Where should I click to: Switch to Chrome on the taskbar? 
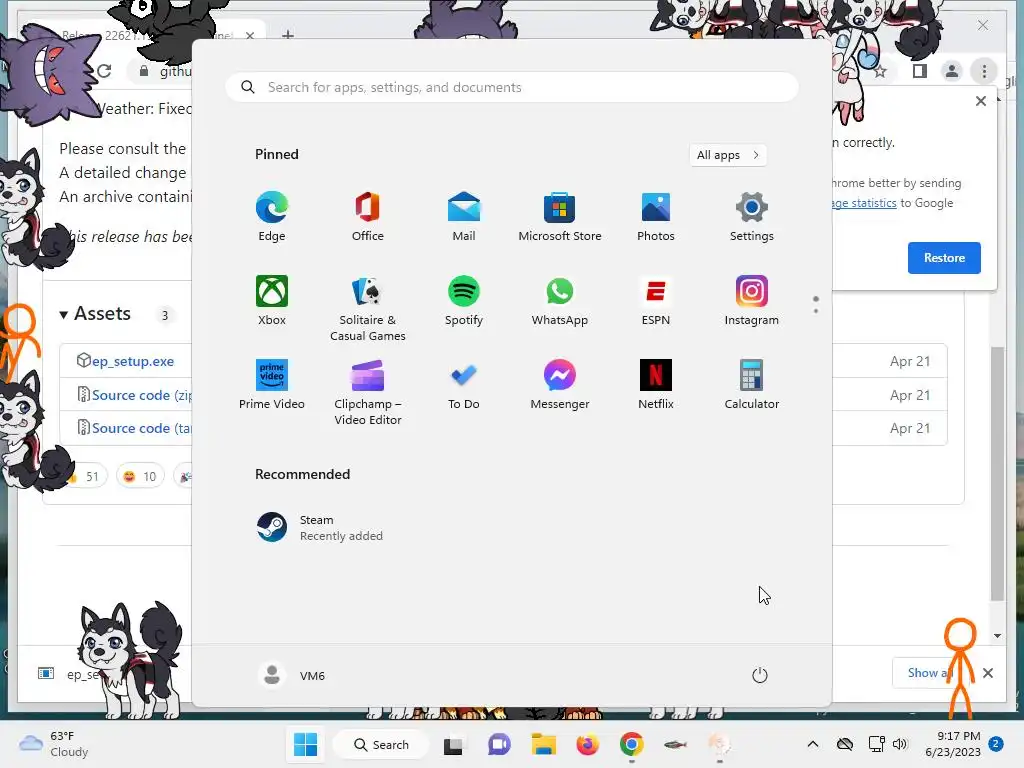pyautogui.click(x=632, y=744)
